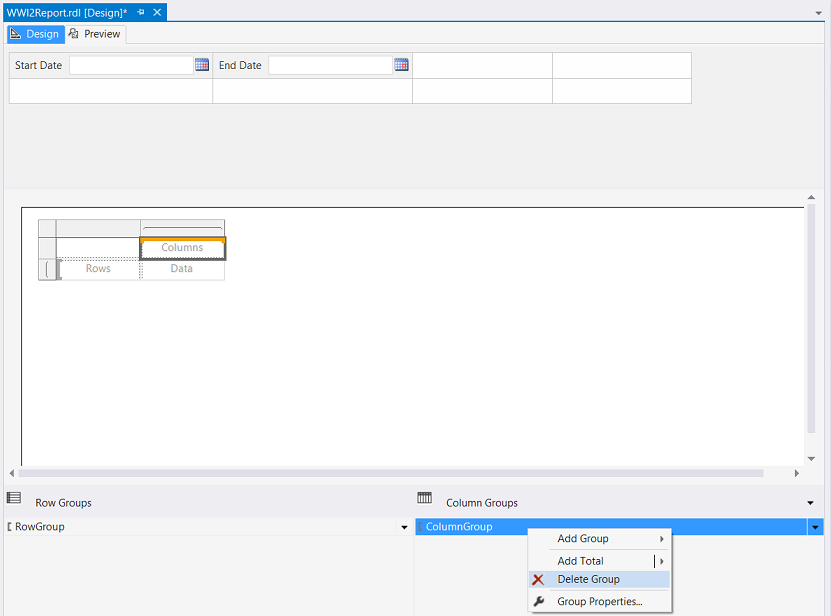The image size is (831, 616).
Task: Click the horizontal scrollbar track
Action: click(x=391, y=473)
